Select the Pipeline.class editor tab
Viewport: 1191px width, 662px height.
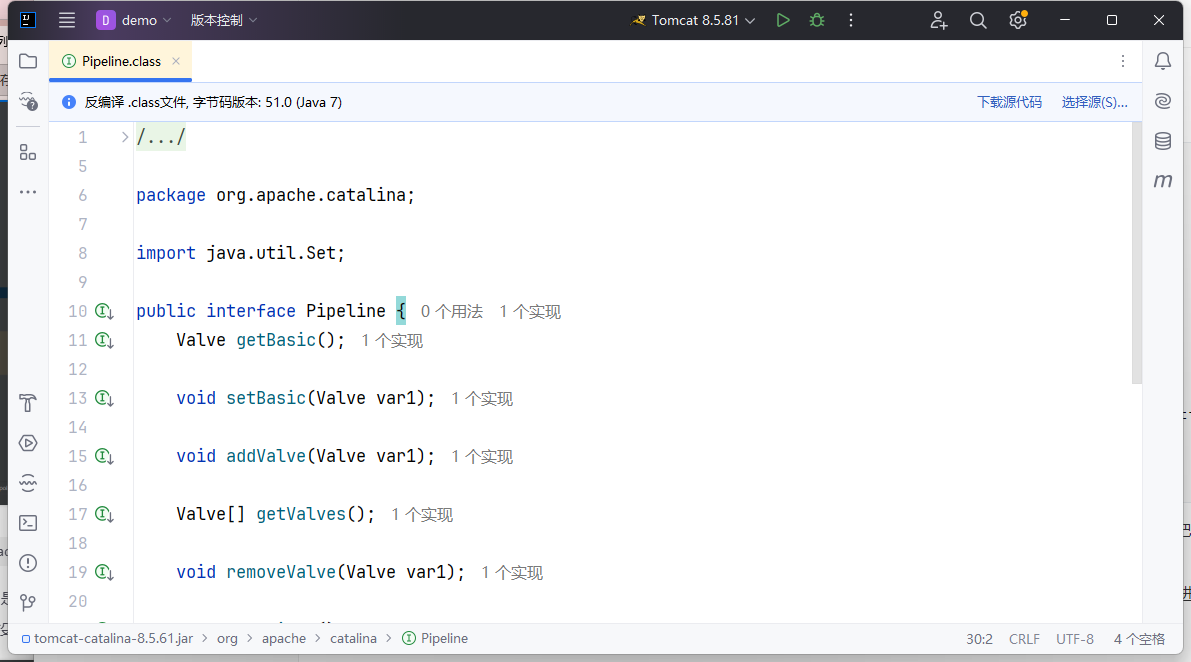[120, 61]
